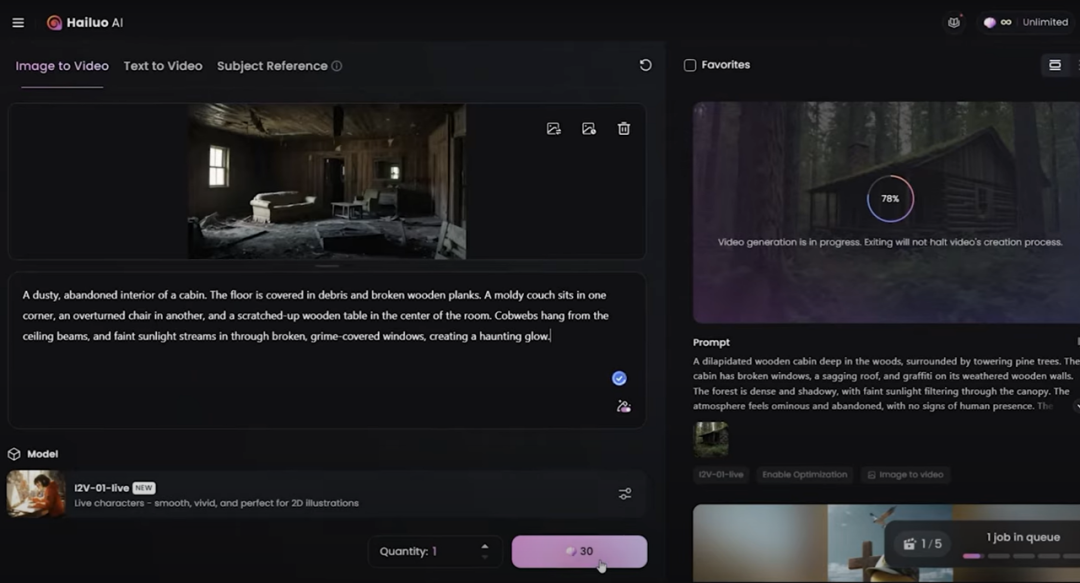
Task: Click the job queue progress bar
Action: tap(1010, 556)
